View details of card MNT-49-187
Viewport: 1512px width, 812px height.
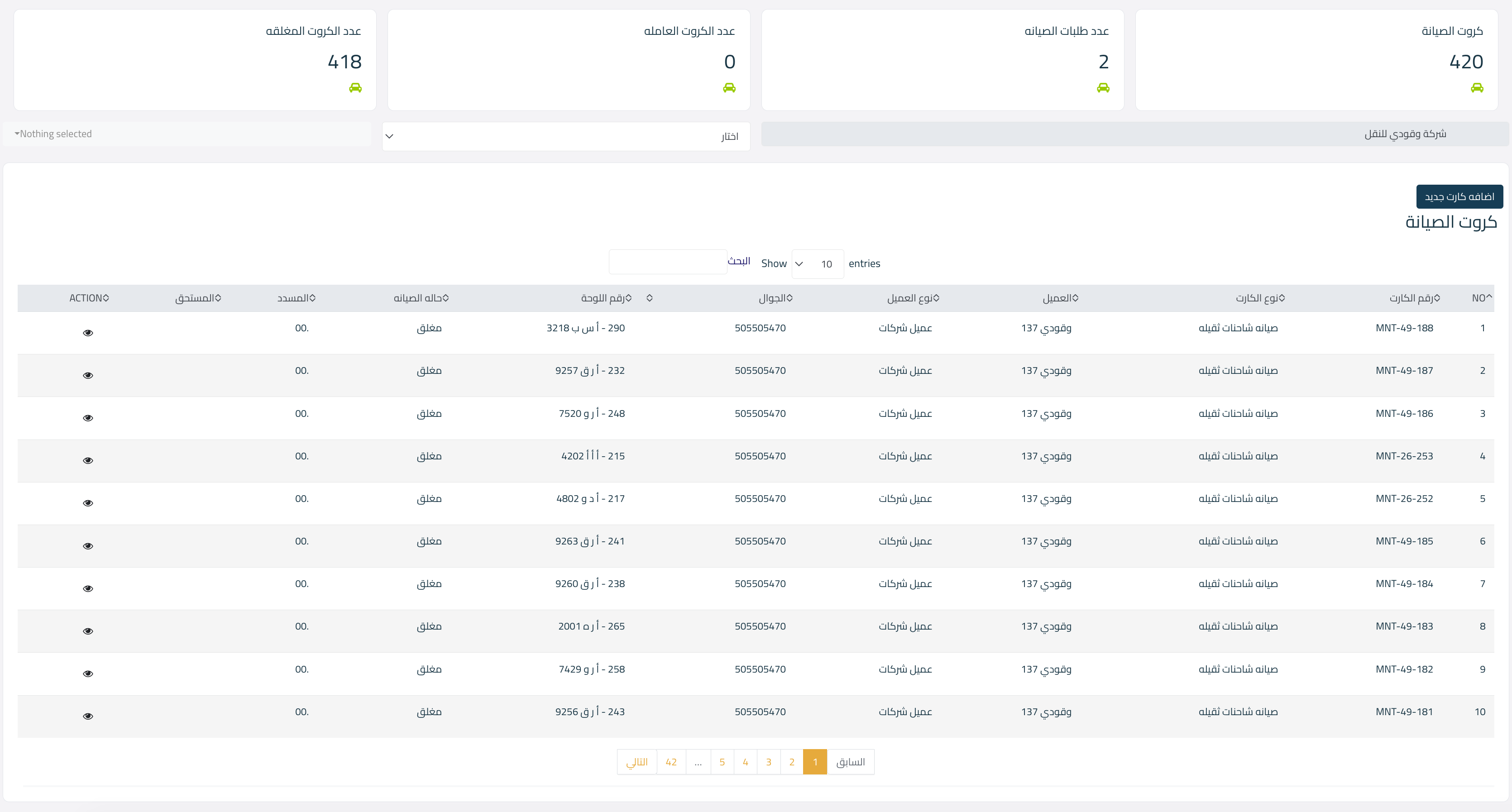88,376
